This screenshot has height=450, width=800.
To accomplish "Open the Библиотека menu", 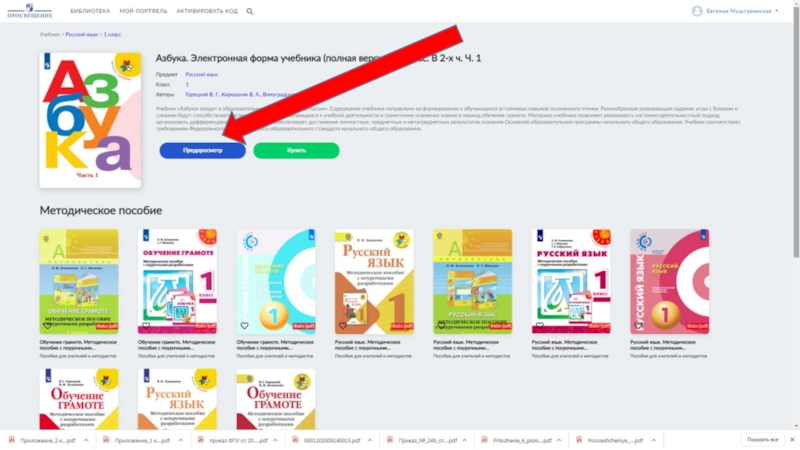I will pos(90,11).
